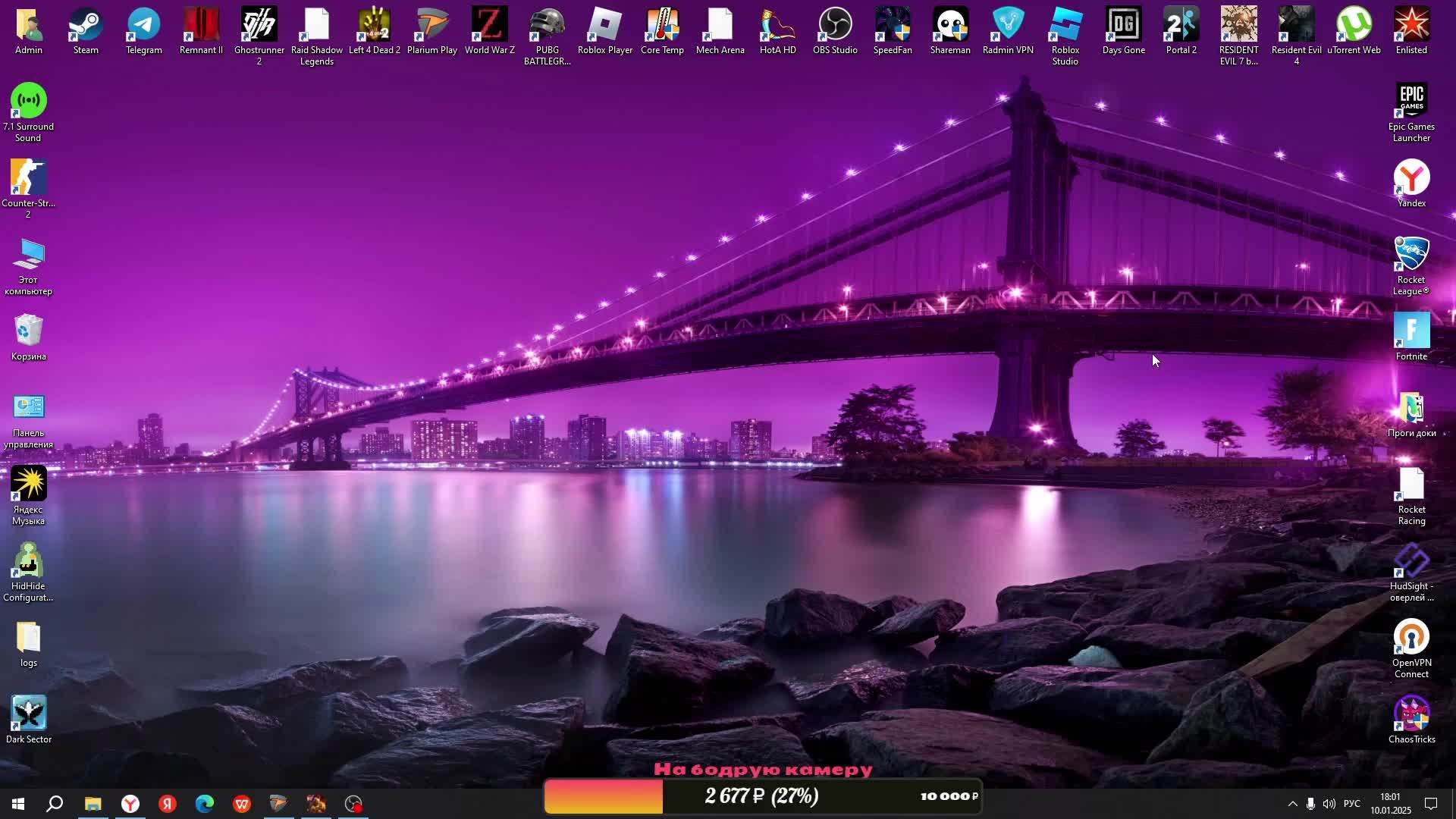Viewport: 1456px width, 819px height.
Task: Click the Enlisted game icon
Action: (1412, 30)
